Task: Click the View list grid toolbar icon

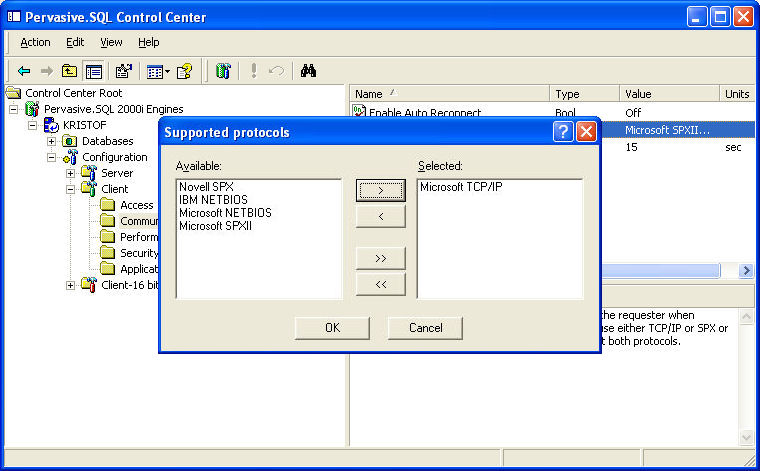Action: (x=155, y=72)
